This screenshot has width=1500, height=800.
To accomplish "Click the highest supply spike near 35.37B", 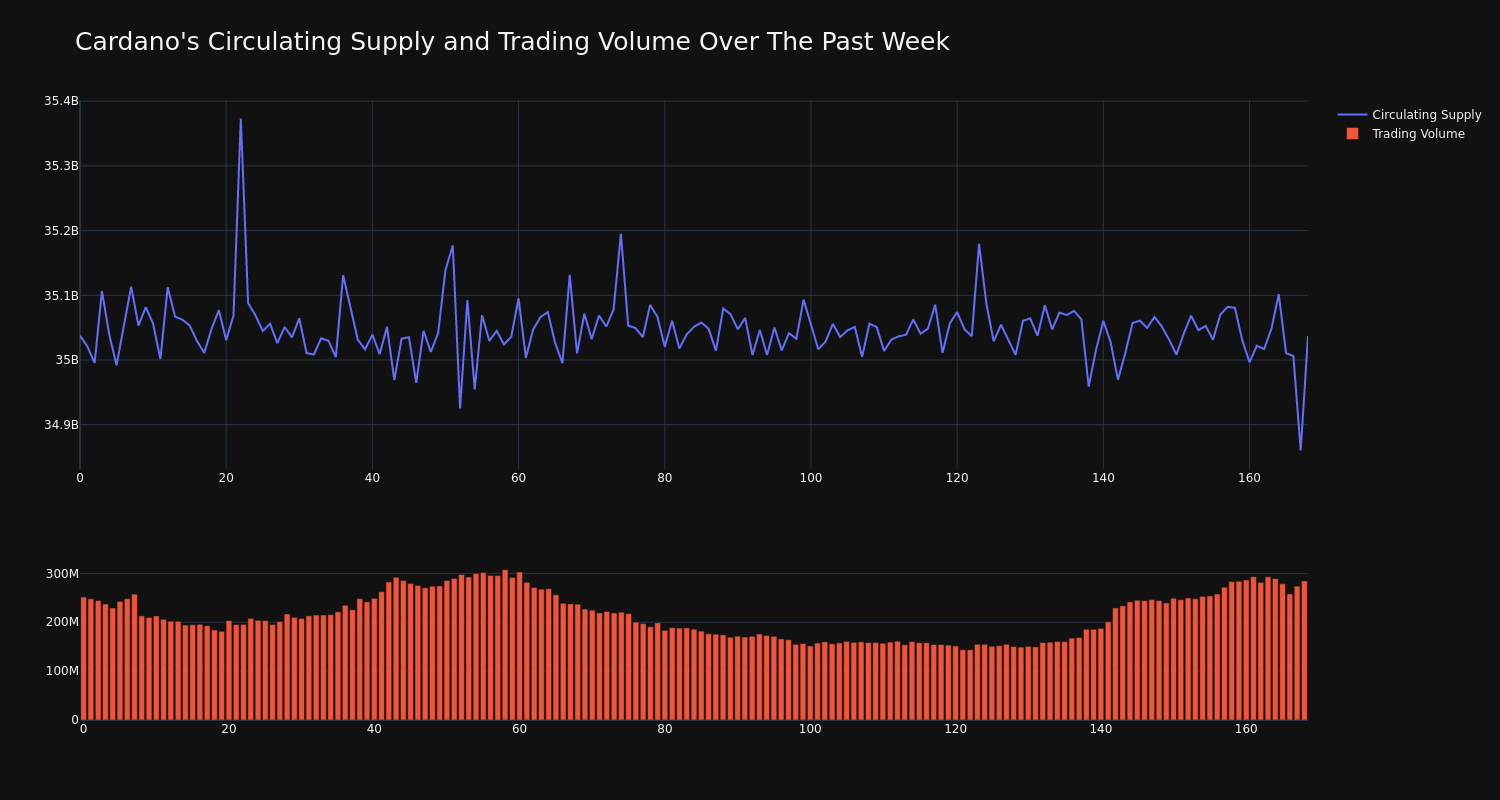I will [240, 120].
